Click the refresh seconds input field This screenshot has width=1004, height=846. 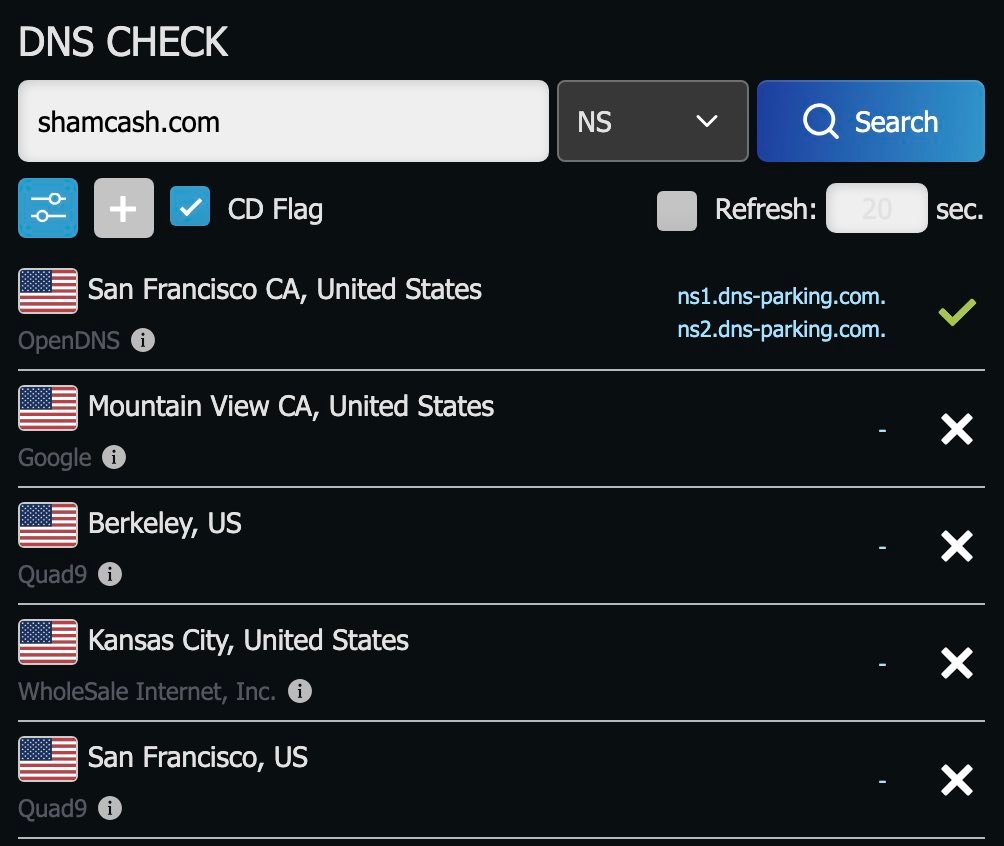click(876, 208)
